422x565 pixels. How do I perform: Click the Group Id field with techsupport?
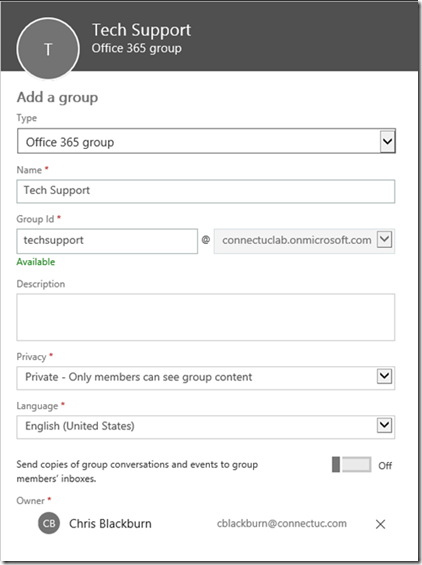pos(107,241)
